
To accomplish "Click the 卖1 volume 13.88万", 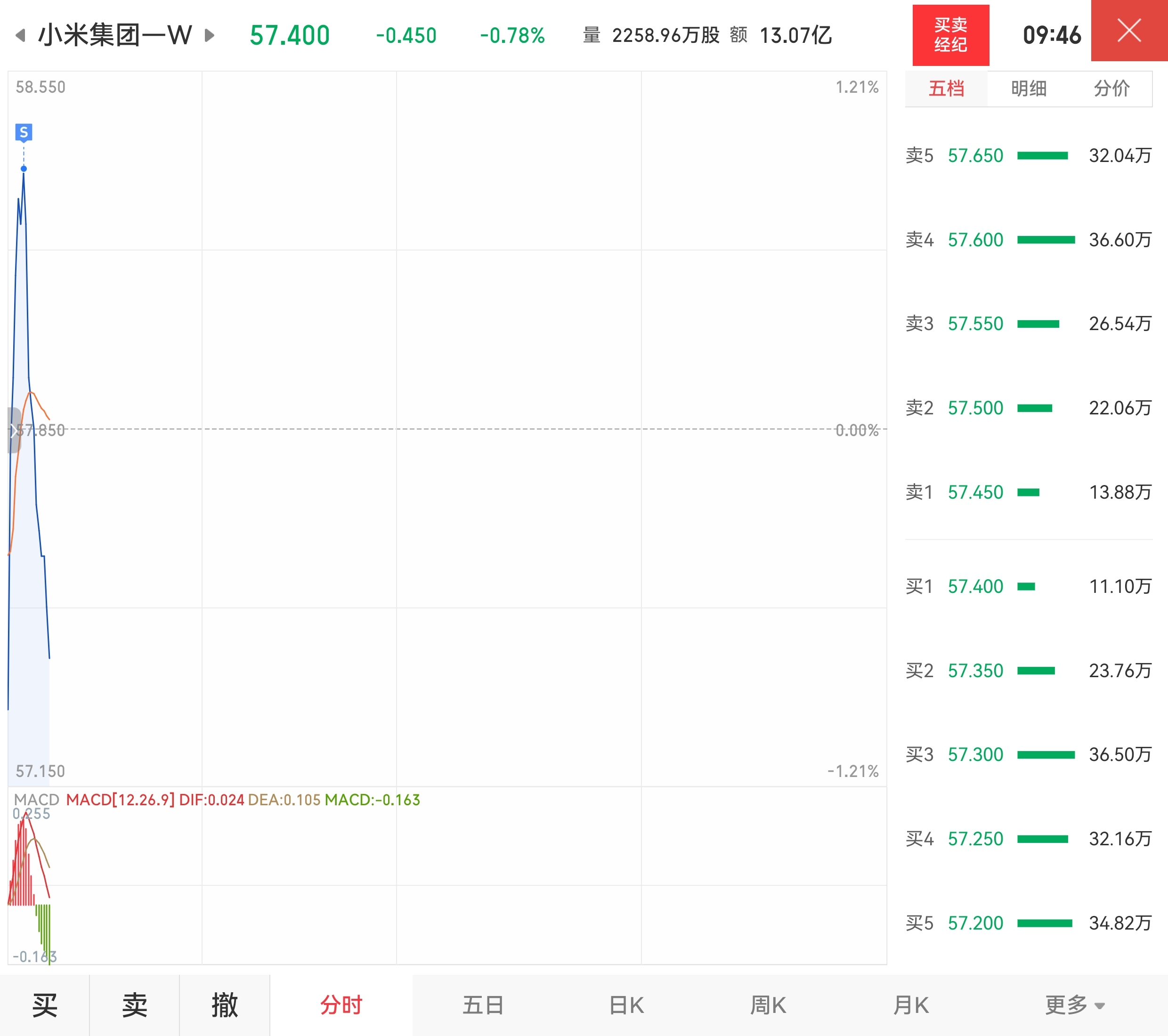I will 1120,492.
